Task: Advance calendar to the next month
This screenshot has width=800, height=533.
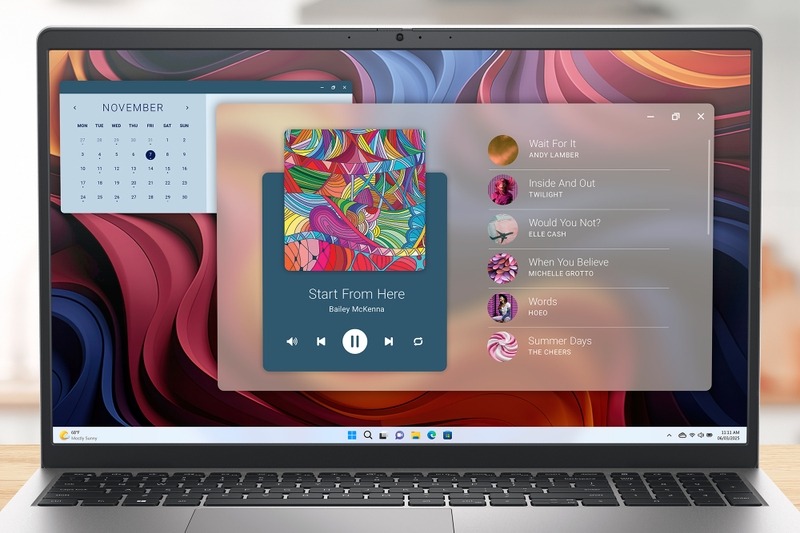Action: (x=187, y=108)
